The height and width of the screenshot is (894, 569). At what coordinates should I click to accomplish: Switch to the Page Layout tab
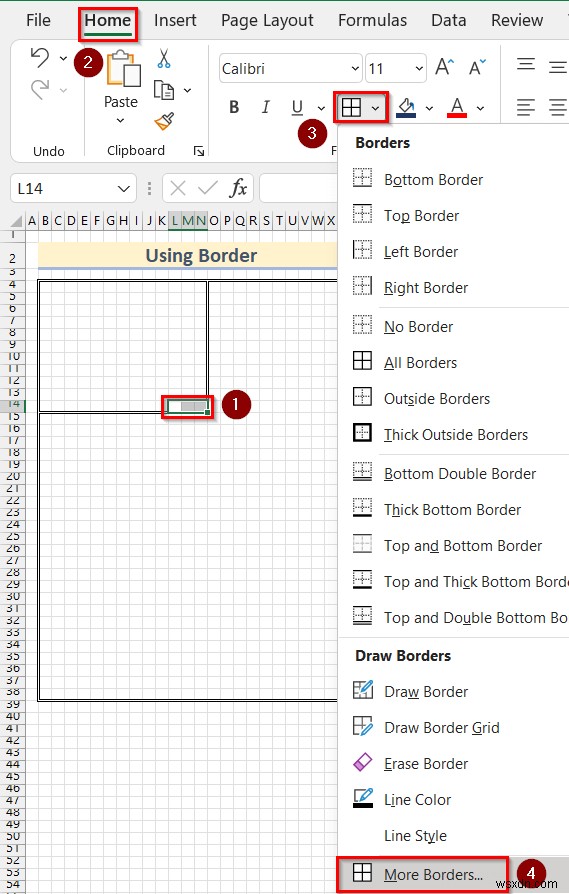pyautogui.click(x=267, y=21)
